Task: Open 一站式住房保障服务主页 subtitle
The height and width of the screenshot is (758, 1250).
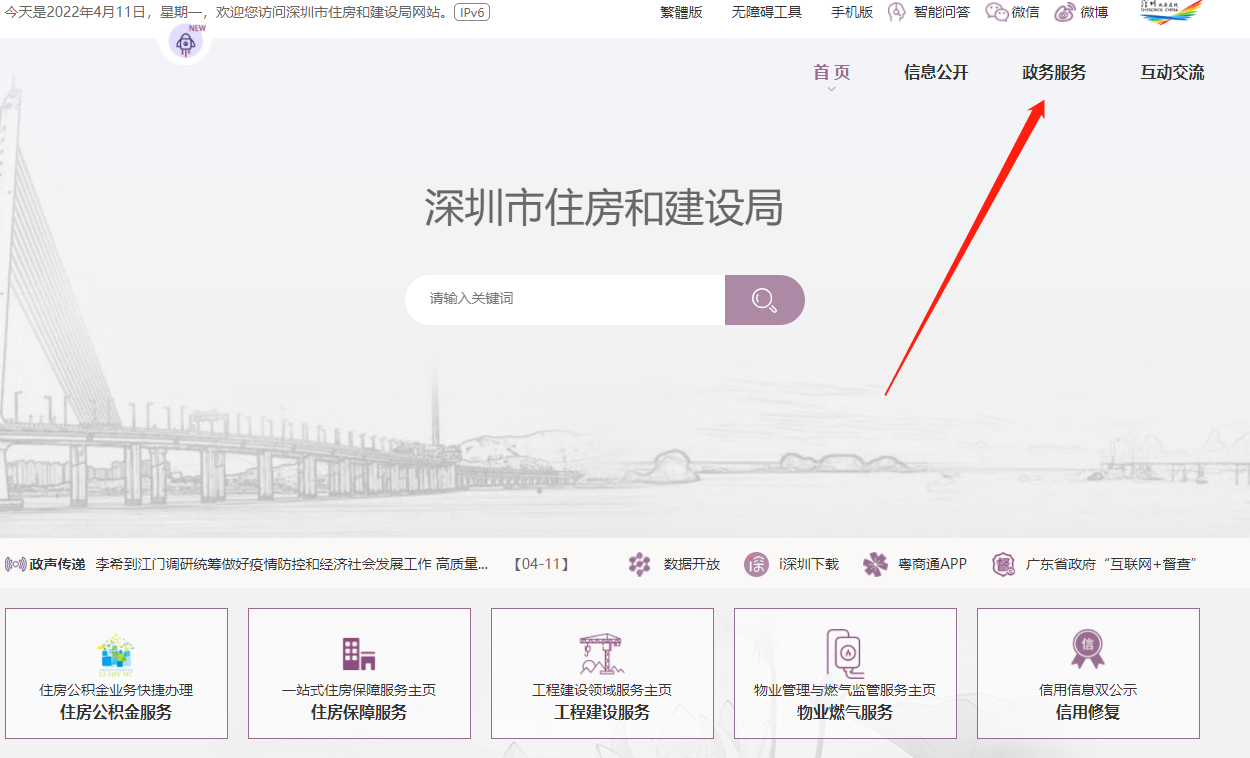Action: pos(359,690)
